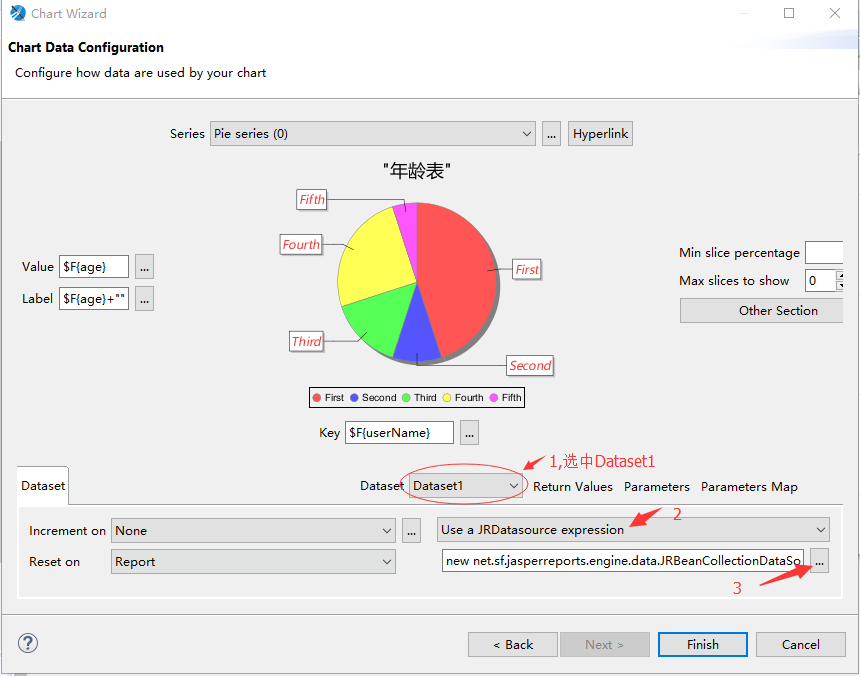
Task: Open the help question mark icon
Action: point(28,643)
